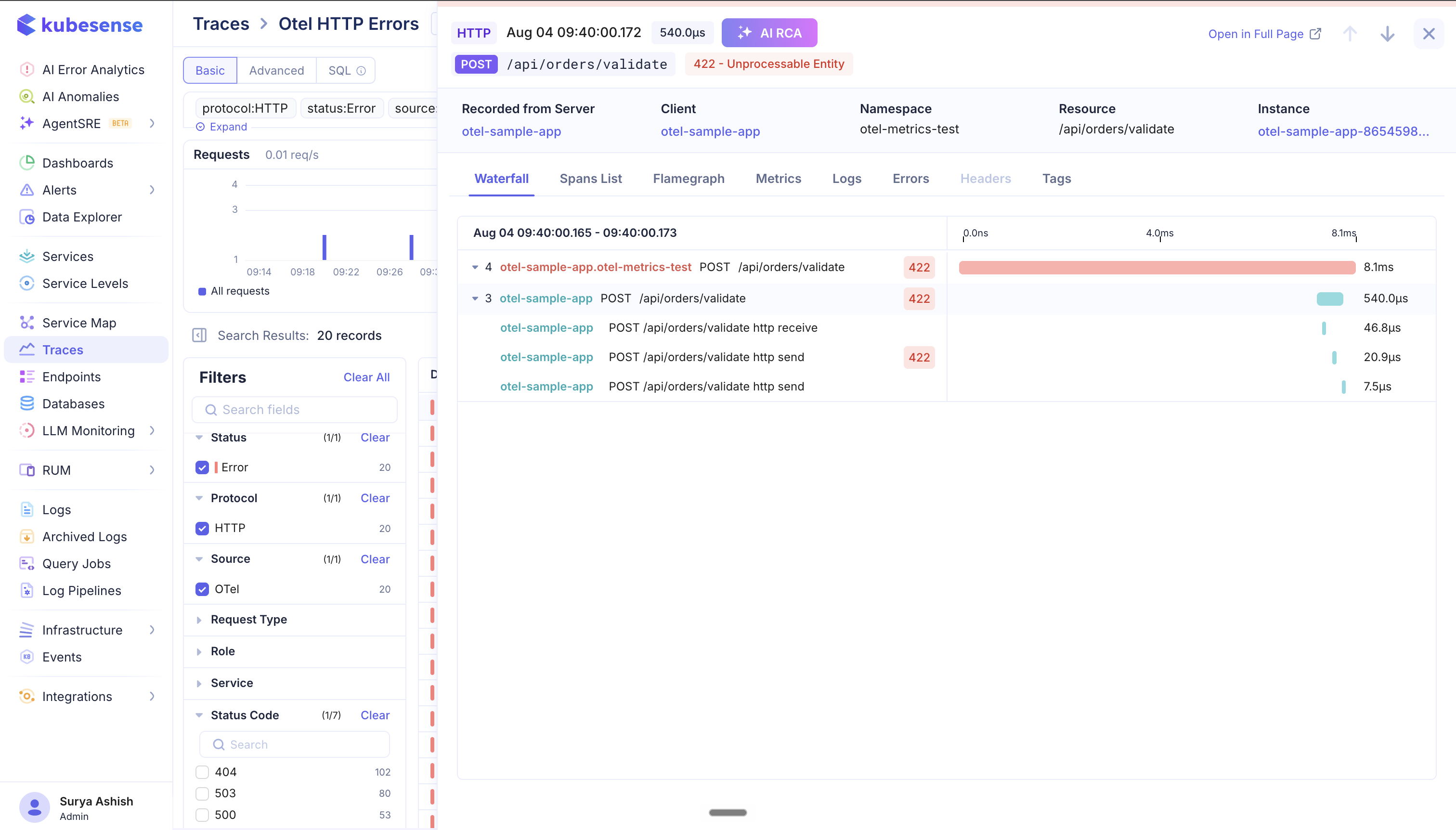Click the AI RCA button

(x=769, y=33)
